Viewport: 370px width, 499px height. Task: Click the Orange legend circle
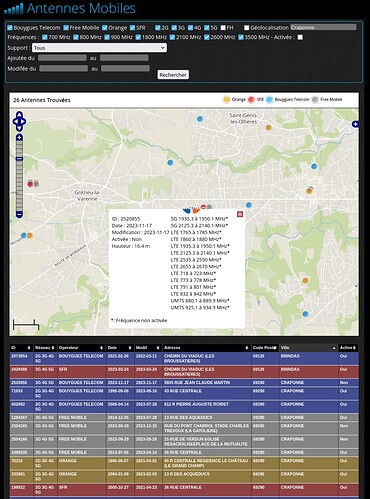tap(227, 99)
